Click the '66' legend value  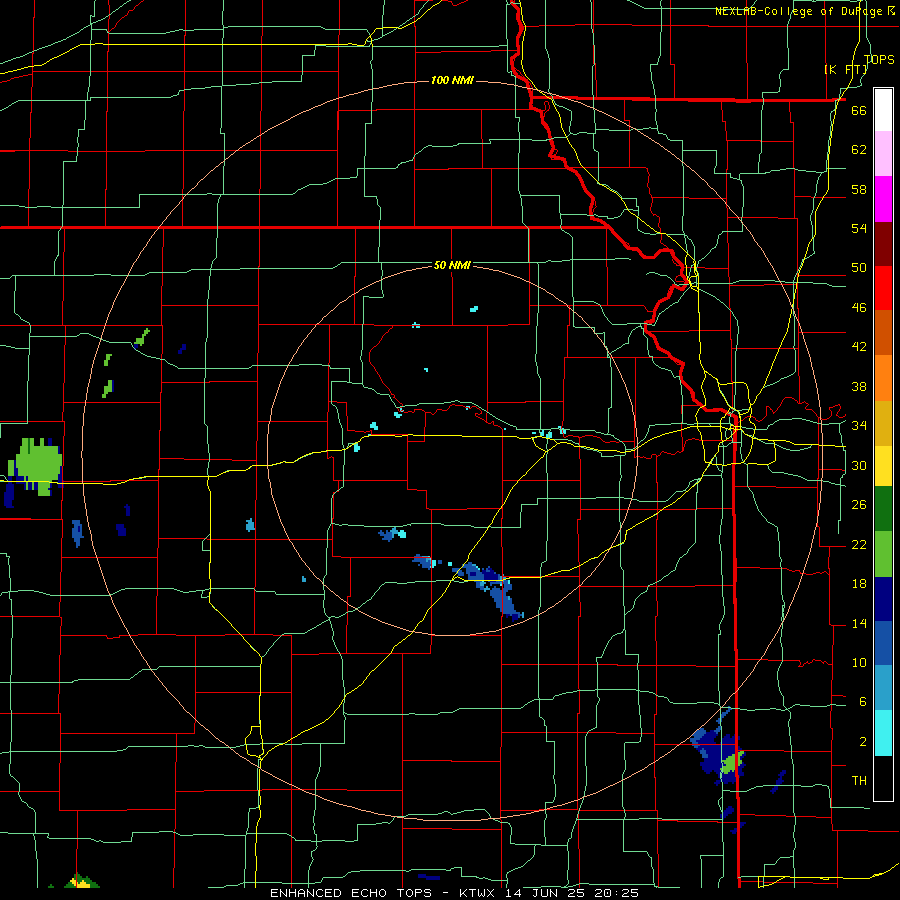pos(859,110)
